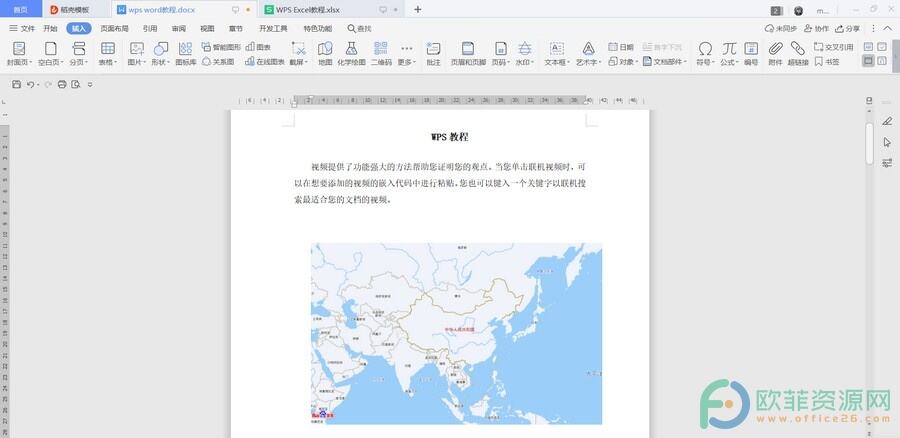Switch to the 审阅 review tab
The height and width of the screenshot is (438, 900).
(179, 28)
